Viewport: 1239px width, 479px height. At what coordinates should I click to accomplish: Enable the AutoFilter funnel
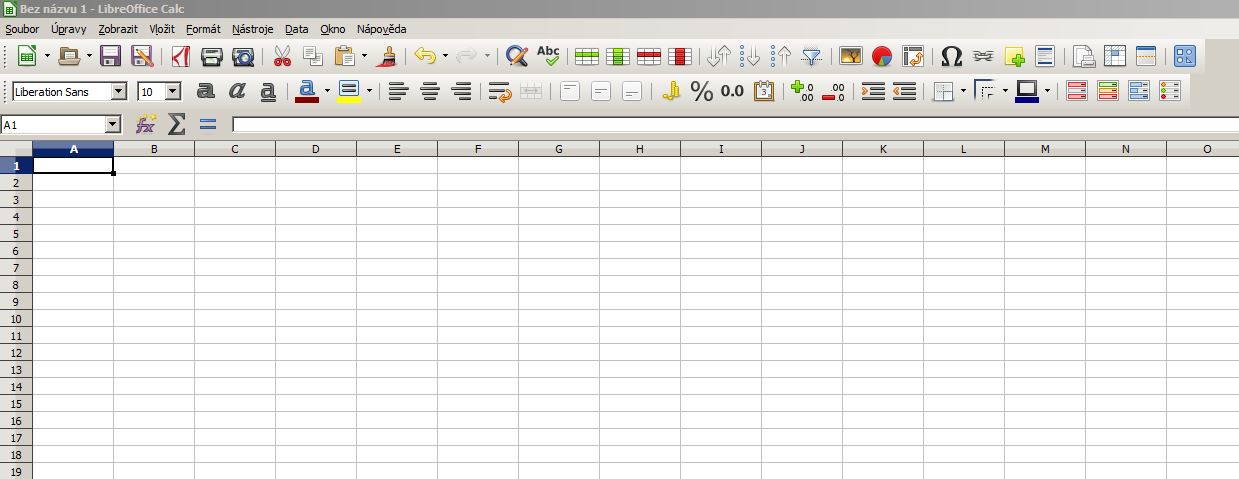tap(811, 56)
